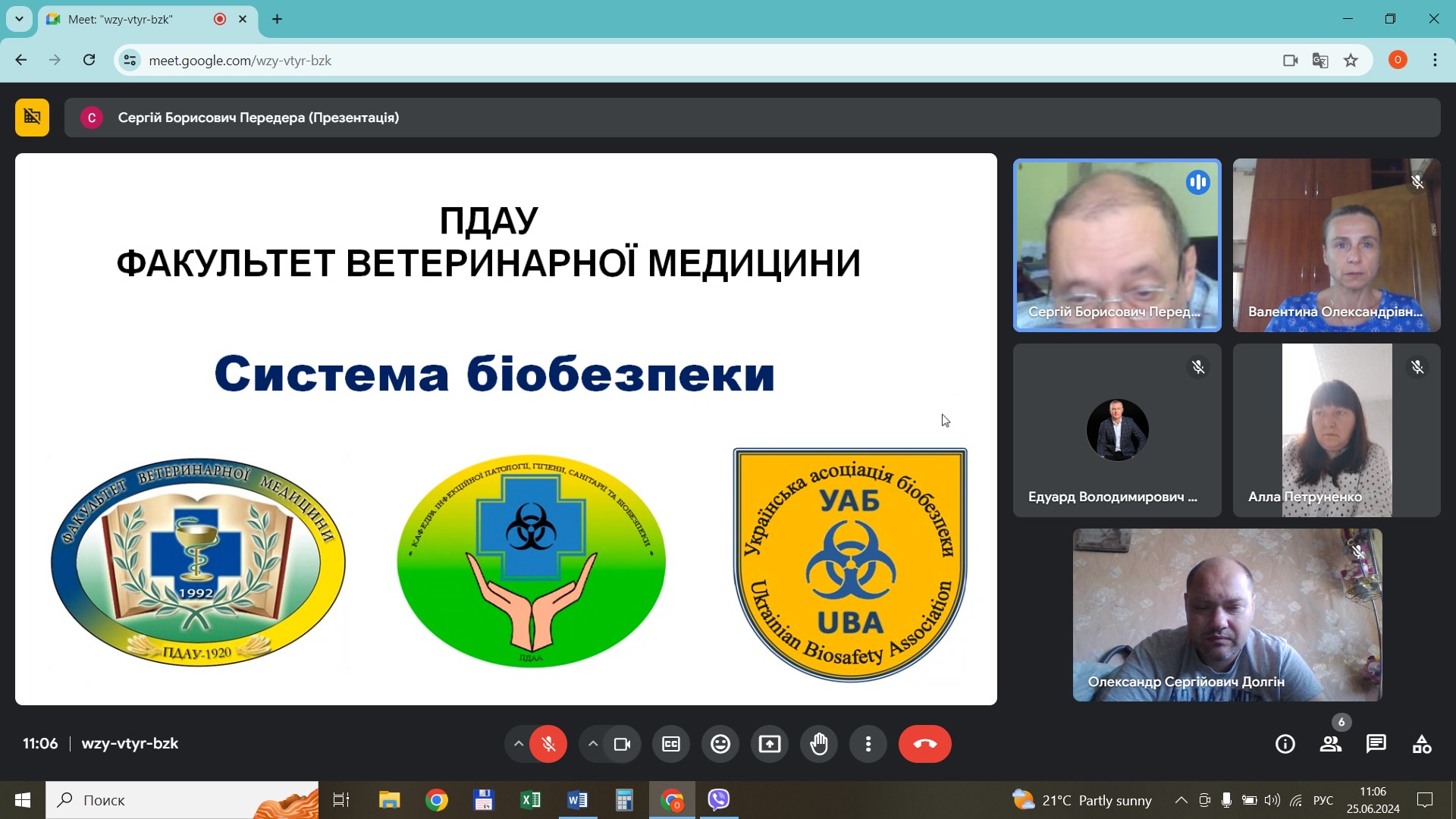Open Viber from the taskbar

(718, 800)
